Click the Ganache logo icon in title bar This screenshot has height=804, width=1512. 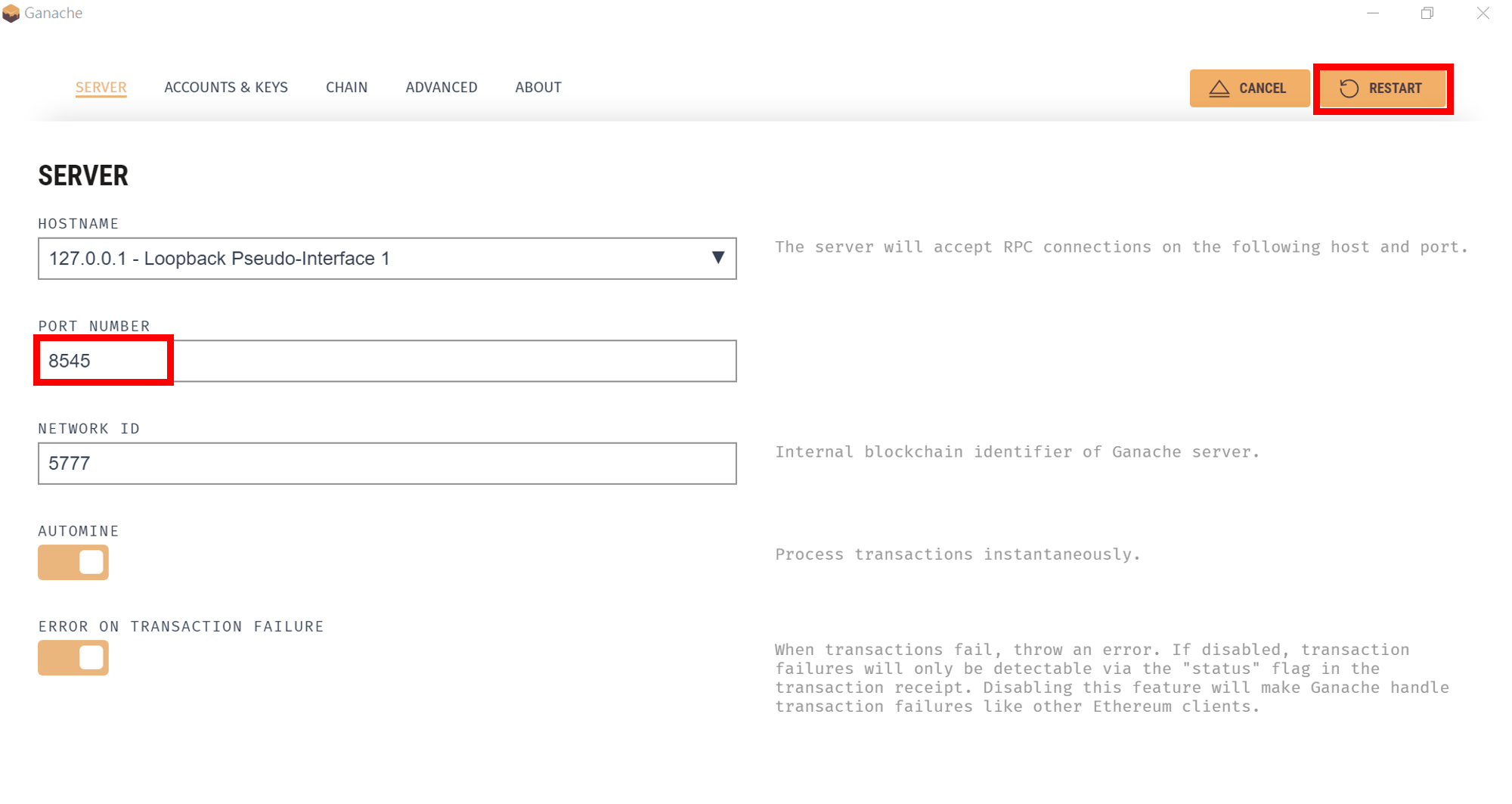tap(11, 14)
